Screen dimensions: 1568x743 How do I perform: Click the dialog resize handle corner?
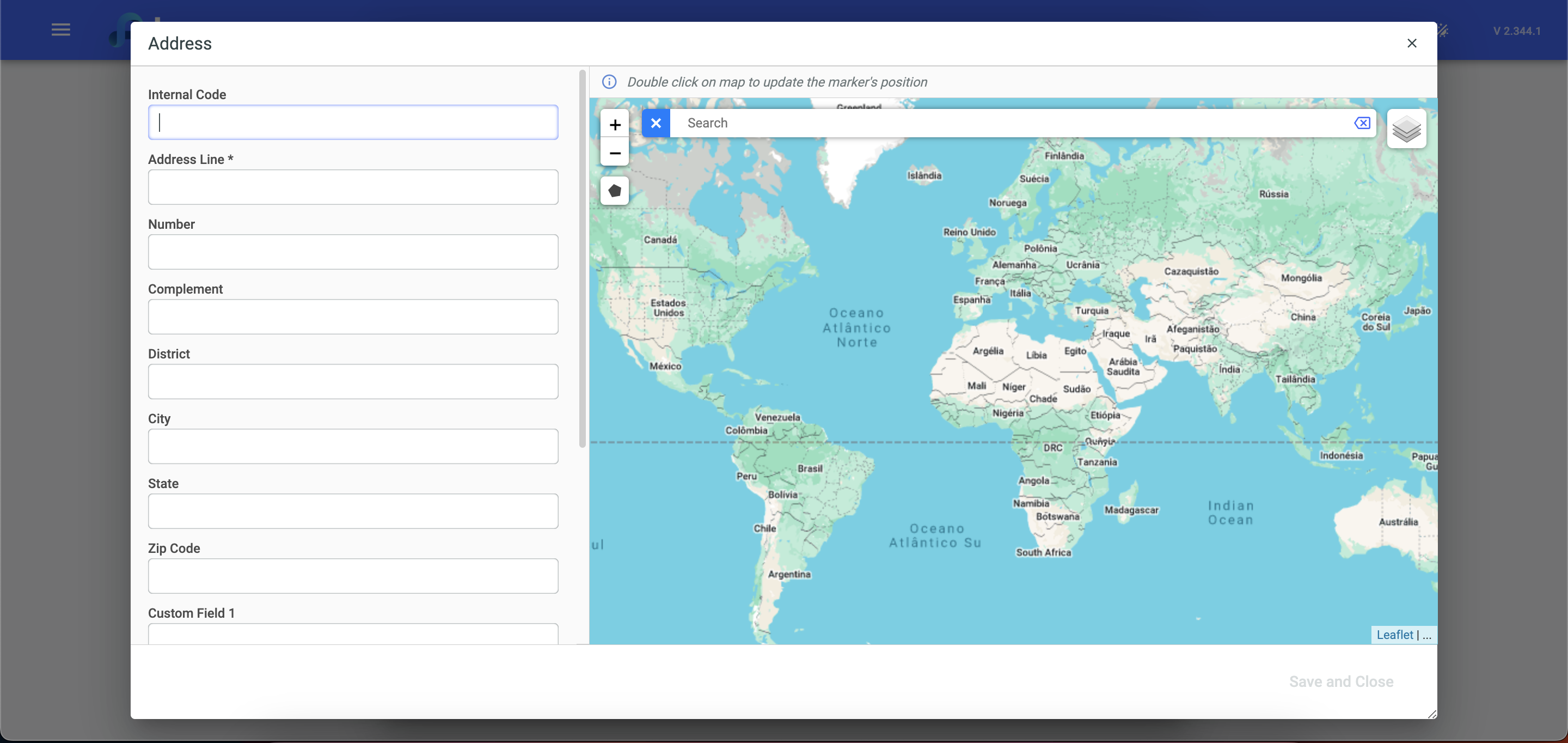1432,714
